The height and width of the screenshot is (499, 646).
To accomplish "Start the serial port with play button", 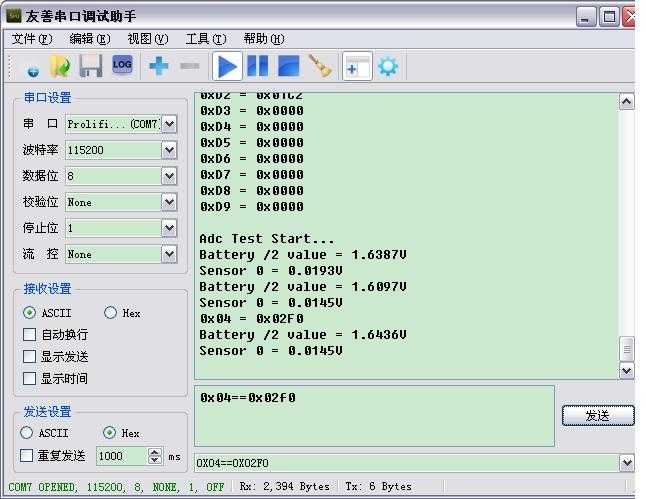I will click(227, 66).
